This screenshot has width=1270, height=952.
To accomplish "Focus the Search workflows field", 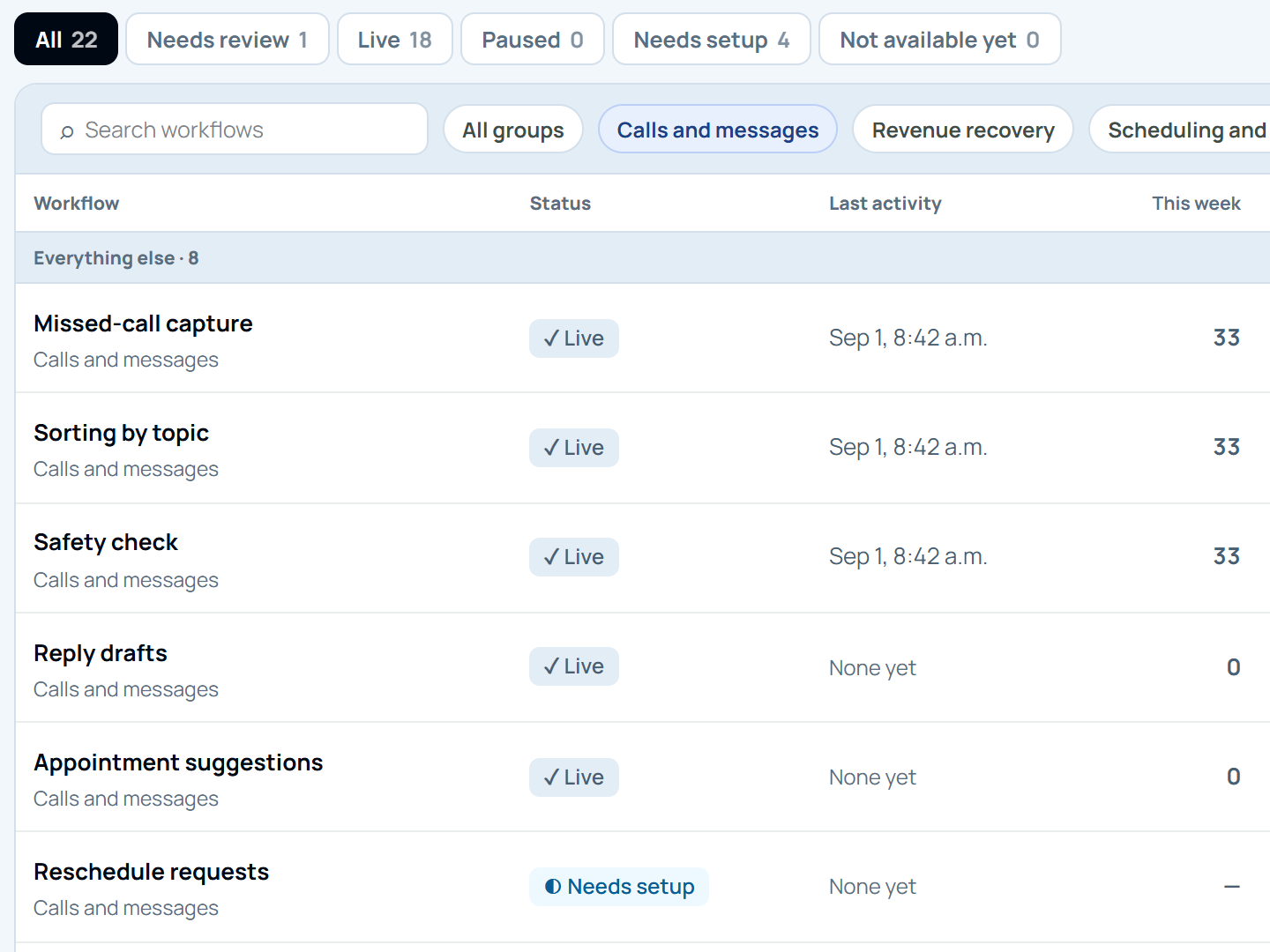I will tap(235, 130).
